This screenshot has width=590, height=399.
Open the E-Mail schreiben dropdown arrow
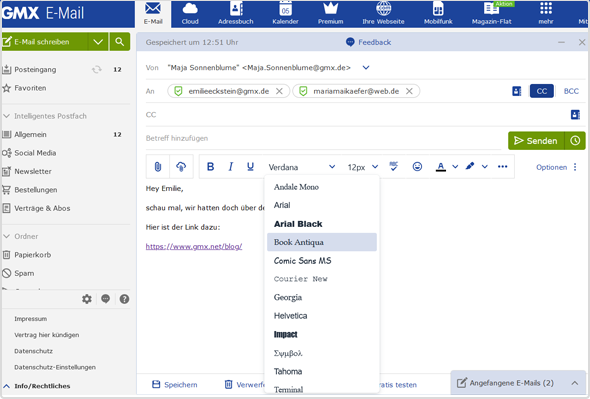coord(98,42)
